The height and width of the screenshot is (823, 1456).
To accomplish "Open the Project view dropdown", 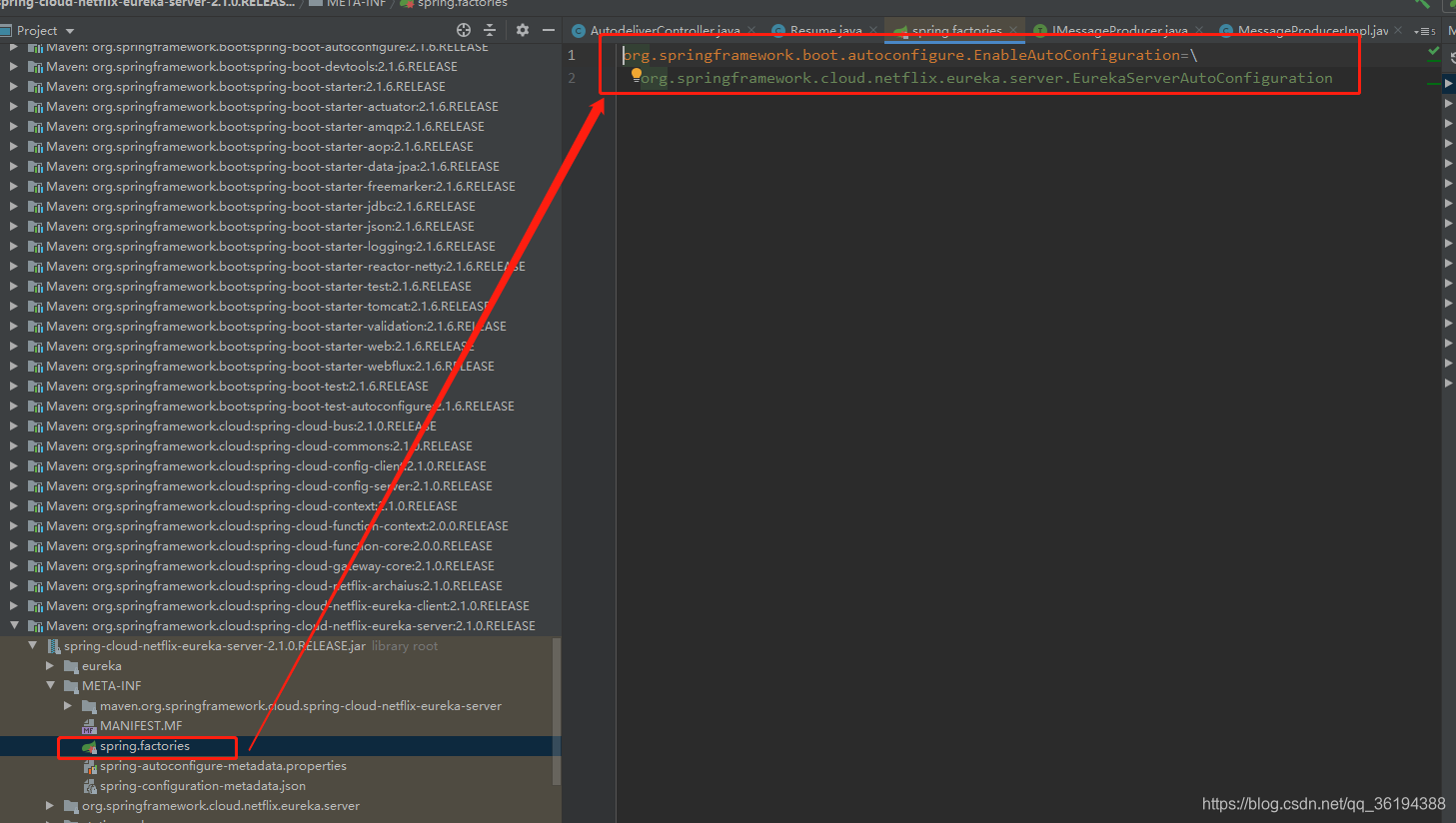I will 70,31.
